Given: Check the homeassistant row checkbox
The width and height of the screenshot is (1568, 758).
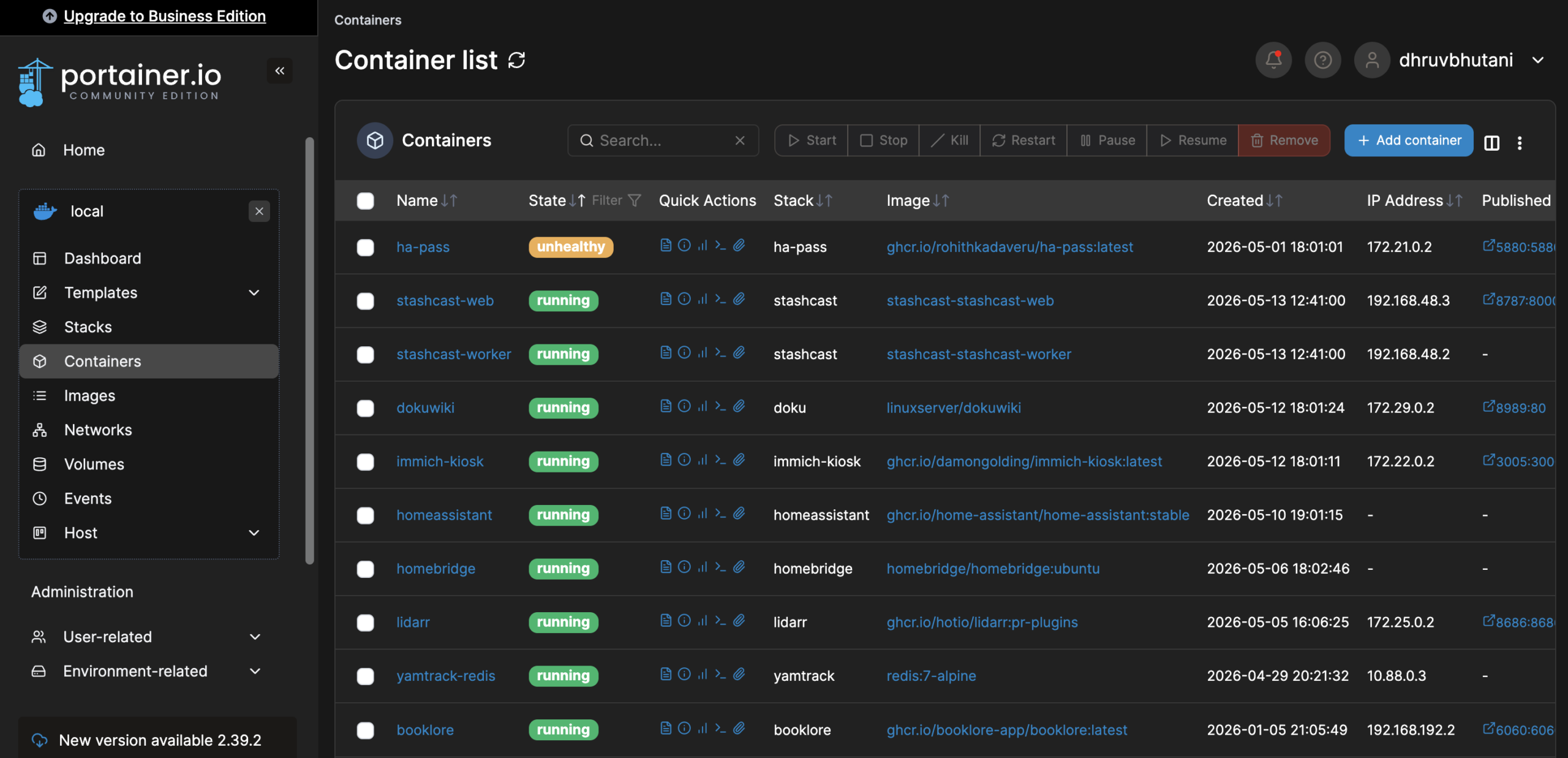Looking at the screenshot, I should coord(366,515).
